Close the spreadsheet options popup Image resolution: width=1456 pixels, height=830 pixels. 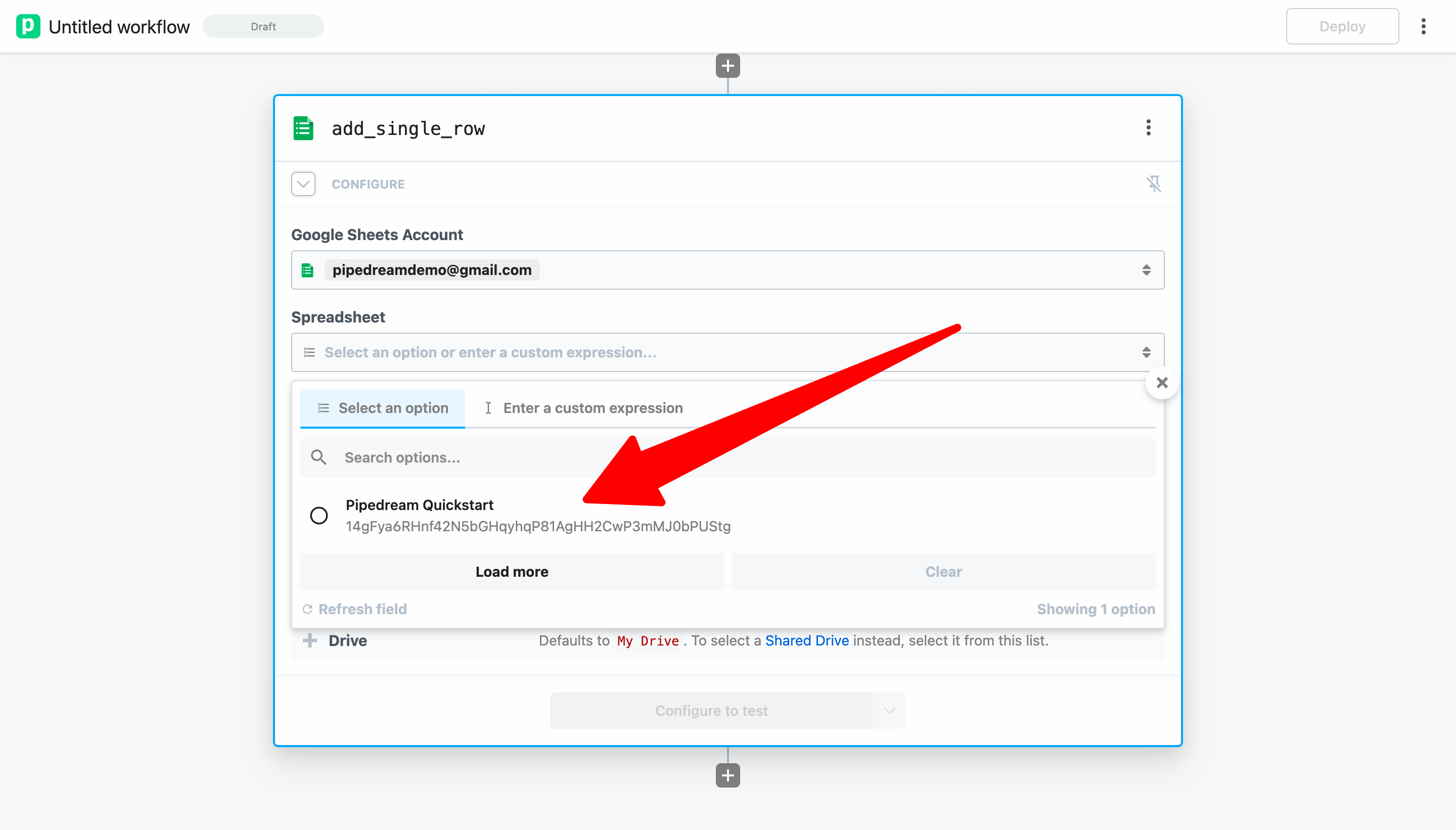coord(1161,383)
